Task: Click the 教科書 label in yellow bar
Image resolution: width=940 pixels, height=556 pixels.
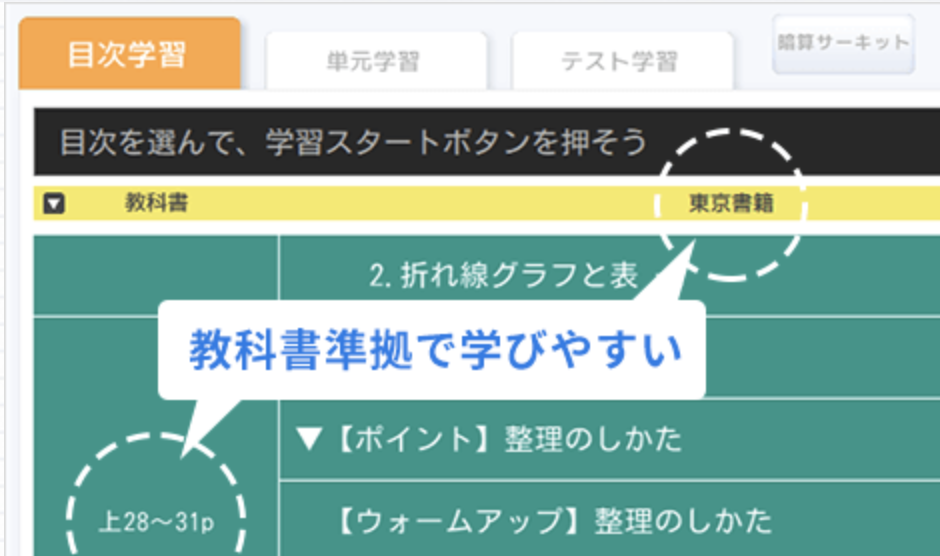Action: click(157, 204)
